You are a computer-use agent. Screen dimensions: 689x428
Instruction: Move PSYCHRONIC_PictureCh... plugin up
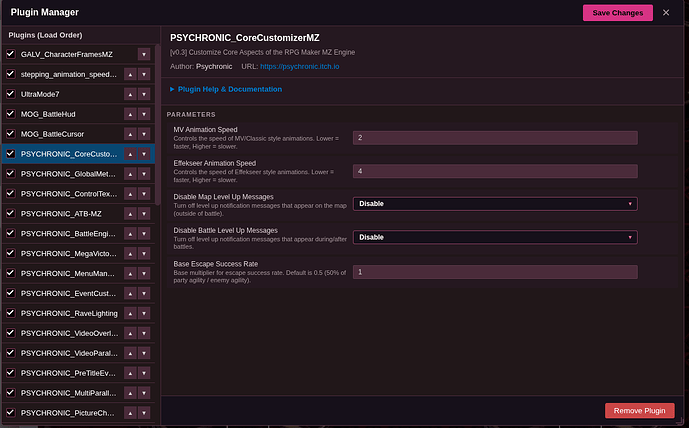click(130, 413)
